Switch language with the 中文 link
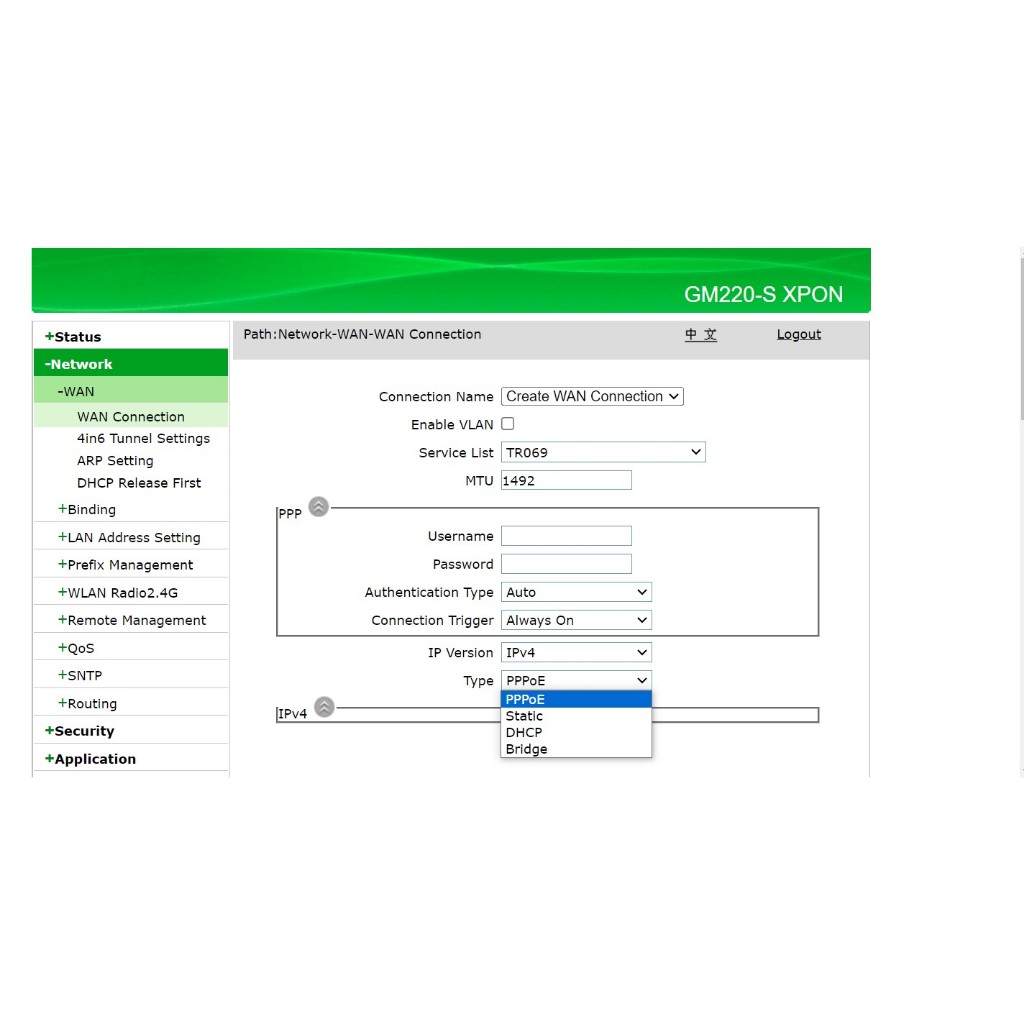Viewport: 1024px width, 1024px height. pos(700,335)
